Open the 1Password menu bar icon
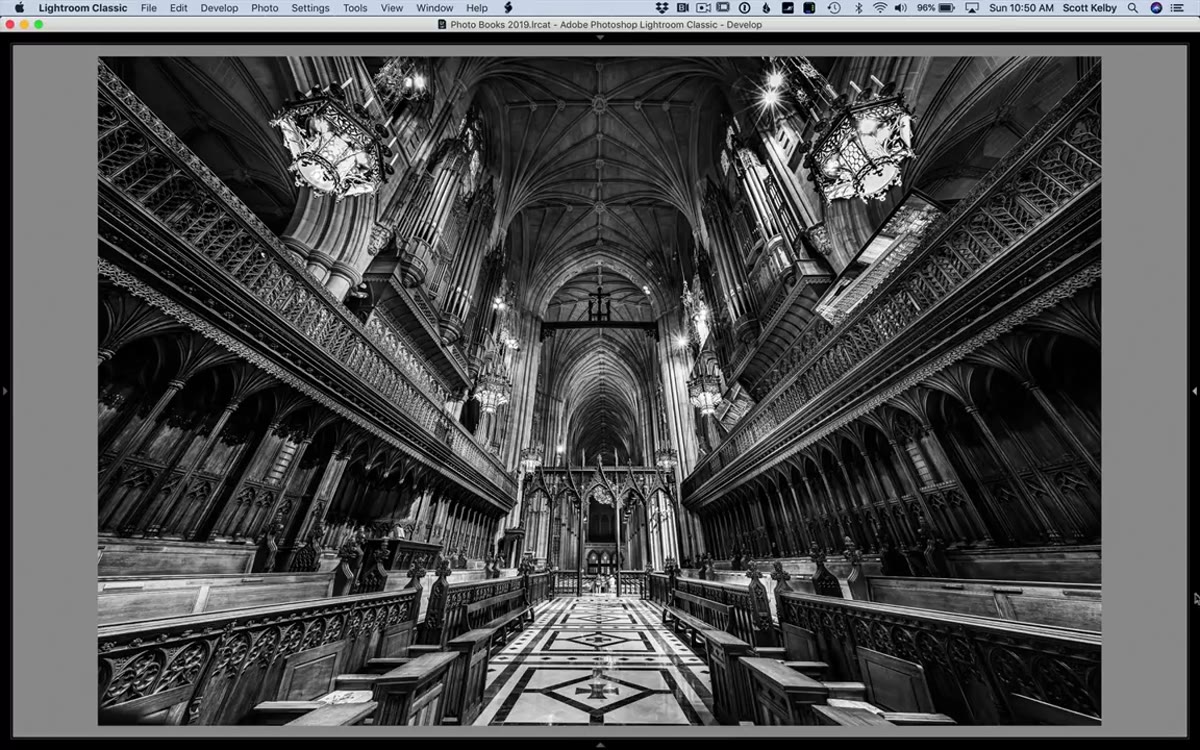The height and width of the screenshot is (750, 1200). [744, 8]
